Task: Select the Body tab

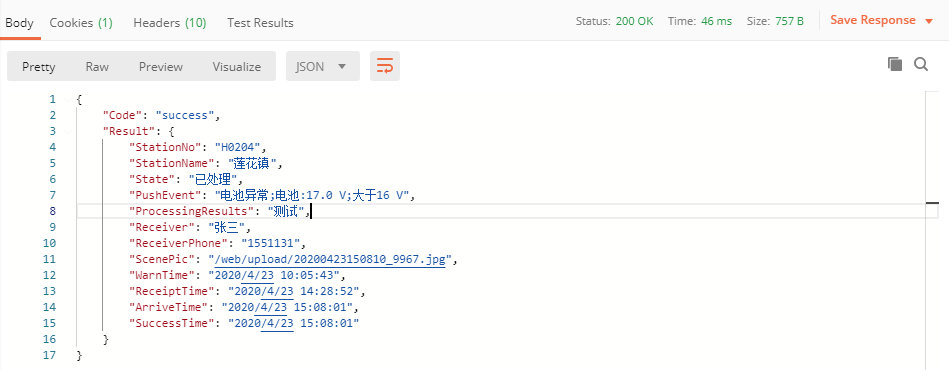Action: coord(19,22)
